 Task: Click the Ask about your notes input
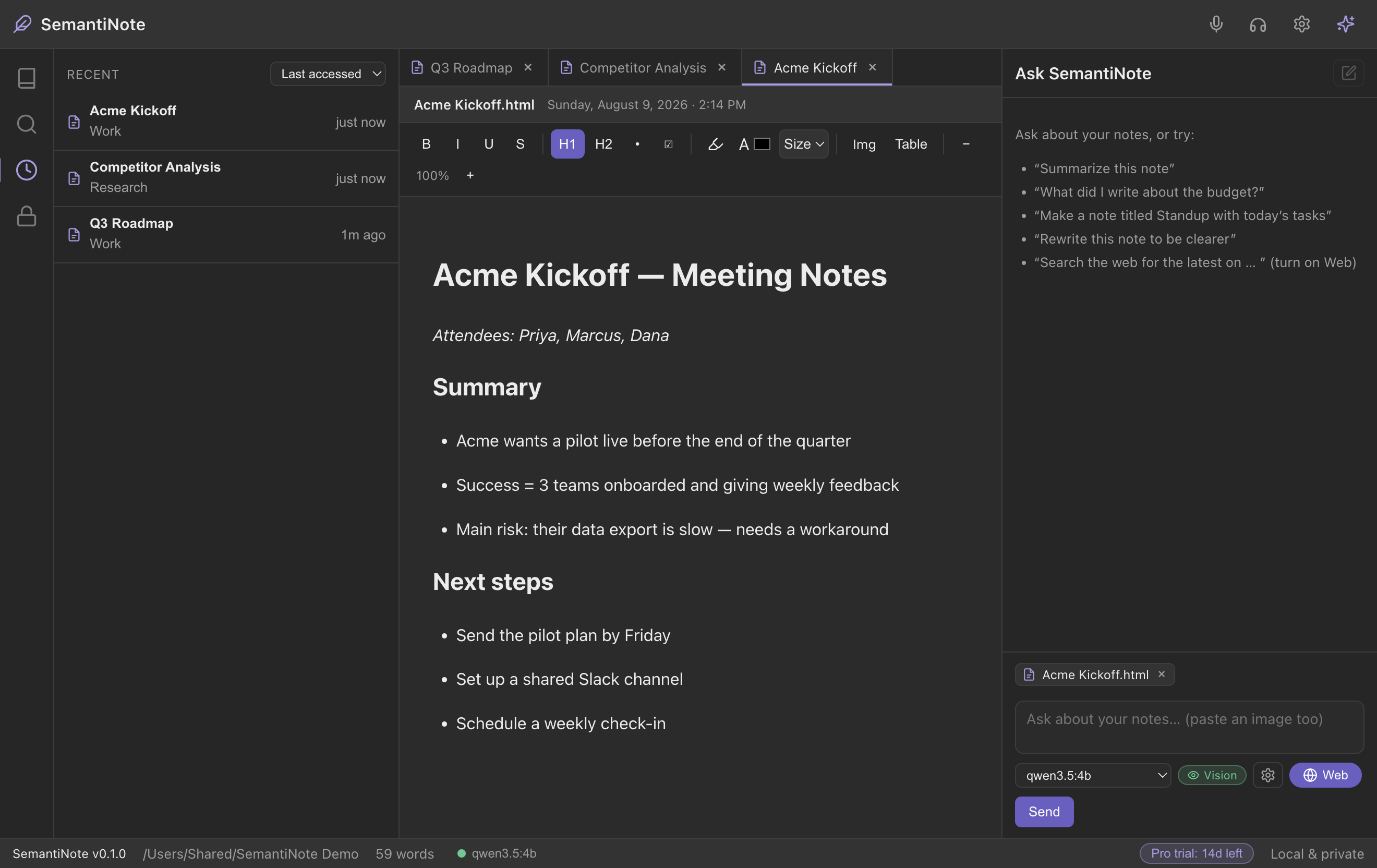(1189, 727)
